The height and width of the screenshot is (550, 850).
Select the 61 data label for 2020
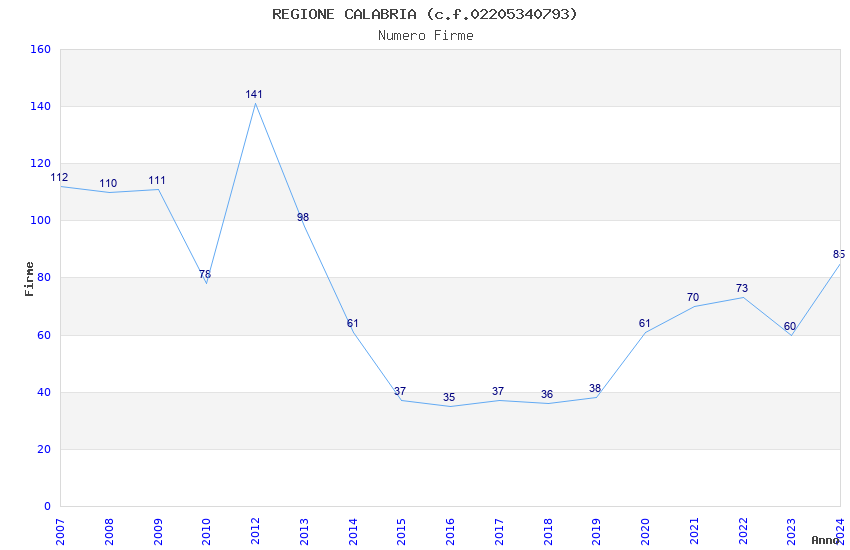(x=644, y=323)
